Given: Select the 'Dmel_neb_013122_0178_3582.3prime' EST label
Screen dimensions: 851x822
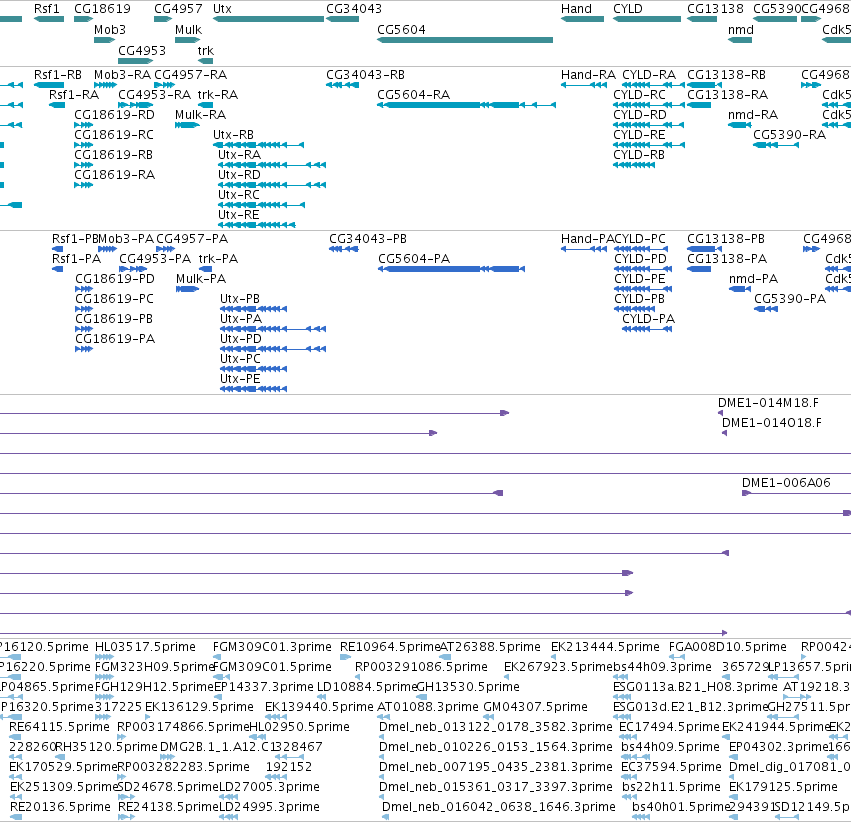Looking at the screenshot, I should pos(496,728).
